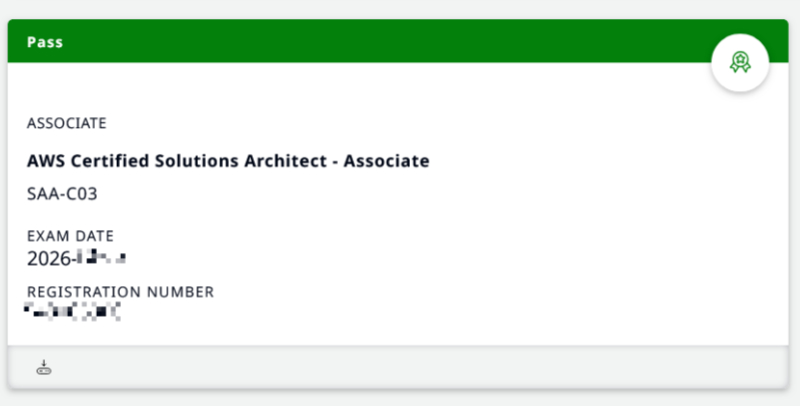Viewport: 800px width, 406px height.
Task: Select the Pass status text
Action: (45, 42)
